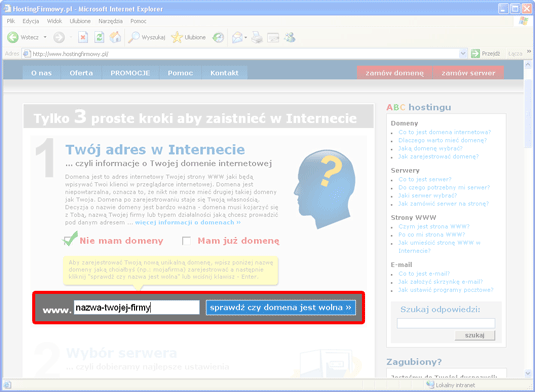Expand the Wstecz back history dropdown
Screen dimensions: 535x392
tap(45, 37)
